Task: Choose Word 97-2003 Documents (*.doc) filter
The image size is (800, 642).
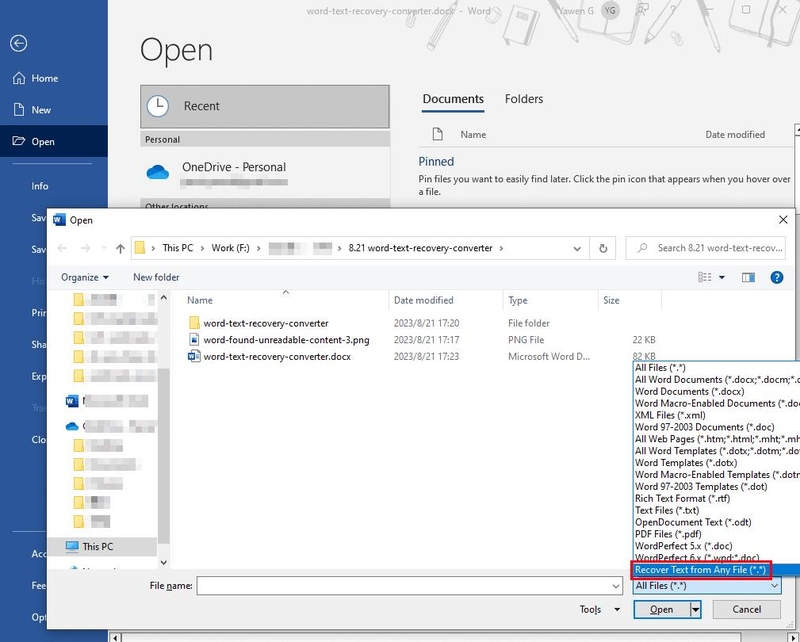Action: pyautogui.click(x=704, y=427)
